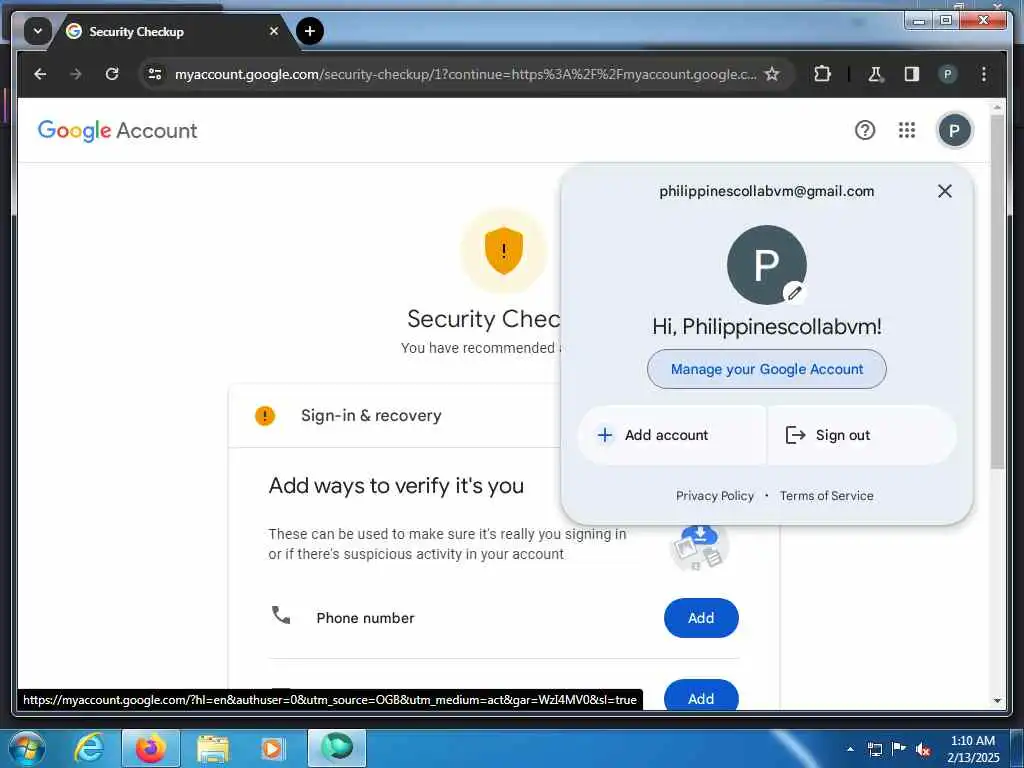Launch Internet Explorer from taskbar
This screenshot has height=768, width=1024.
coord(88,748)
